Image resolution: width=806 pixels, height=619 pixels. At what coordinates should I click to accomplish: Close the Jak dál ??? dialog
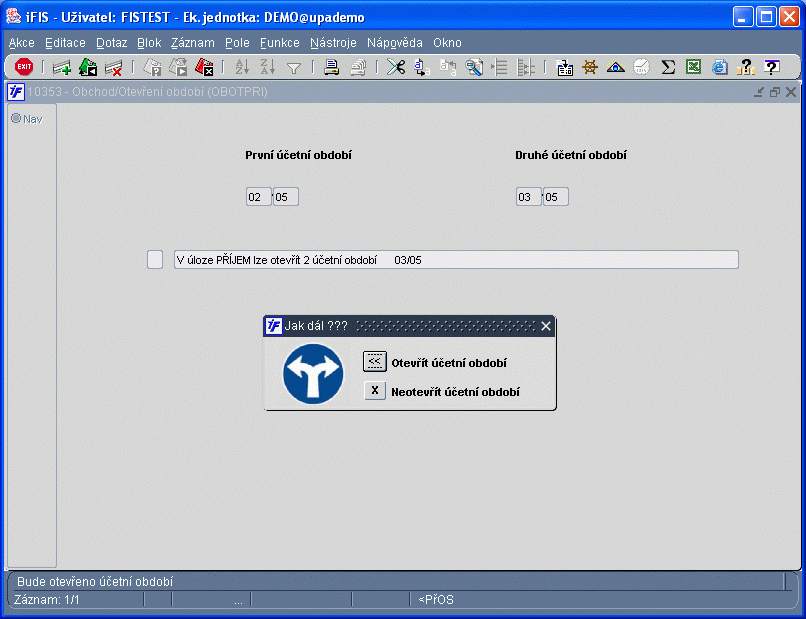546,326
